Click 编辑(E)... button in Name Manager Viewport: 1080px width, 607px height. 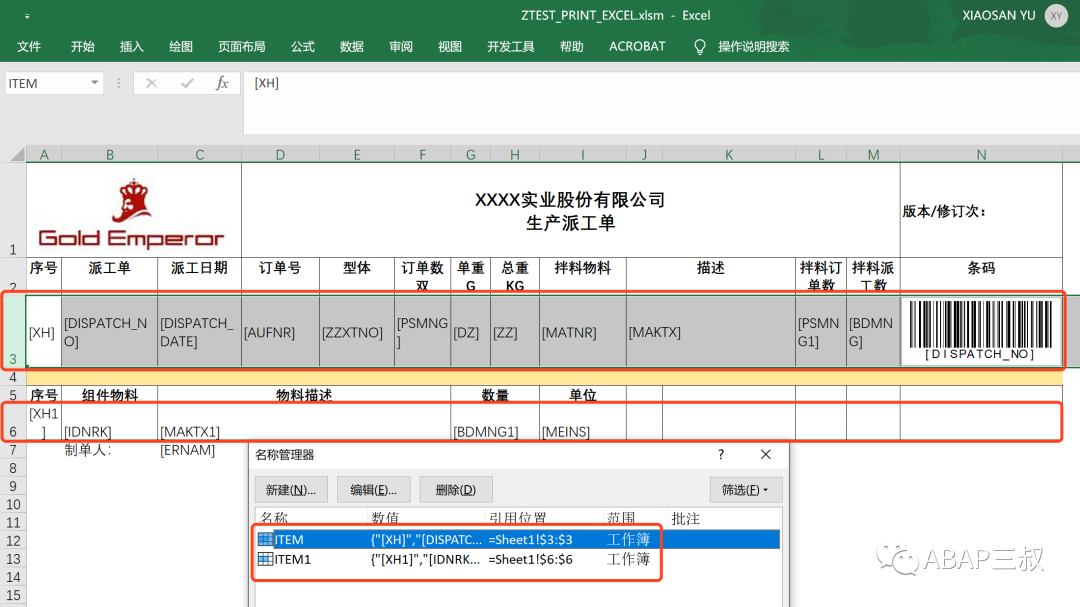373,490
